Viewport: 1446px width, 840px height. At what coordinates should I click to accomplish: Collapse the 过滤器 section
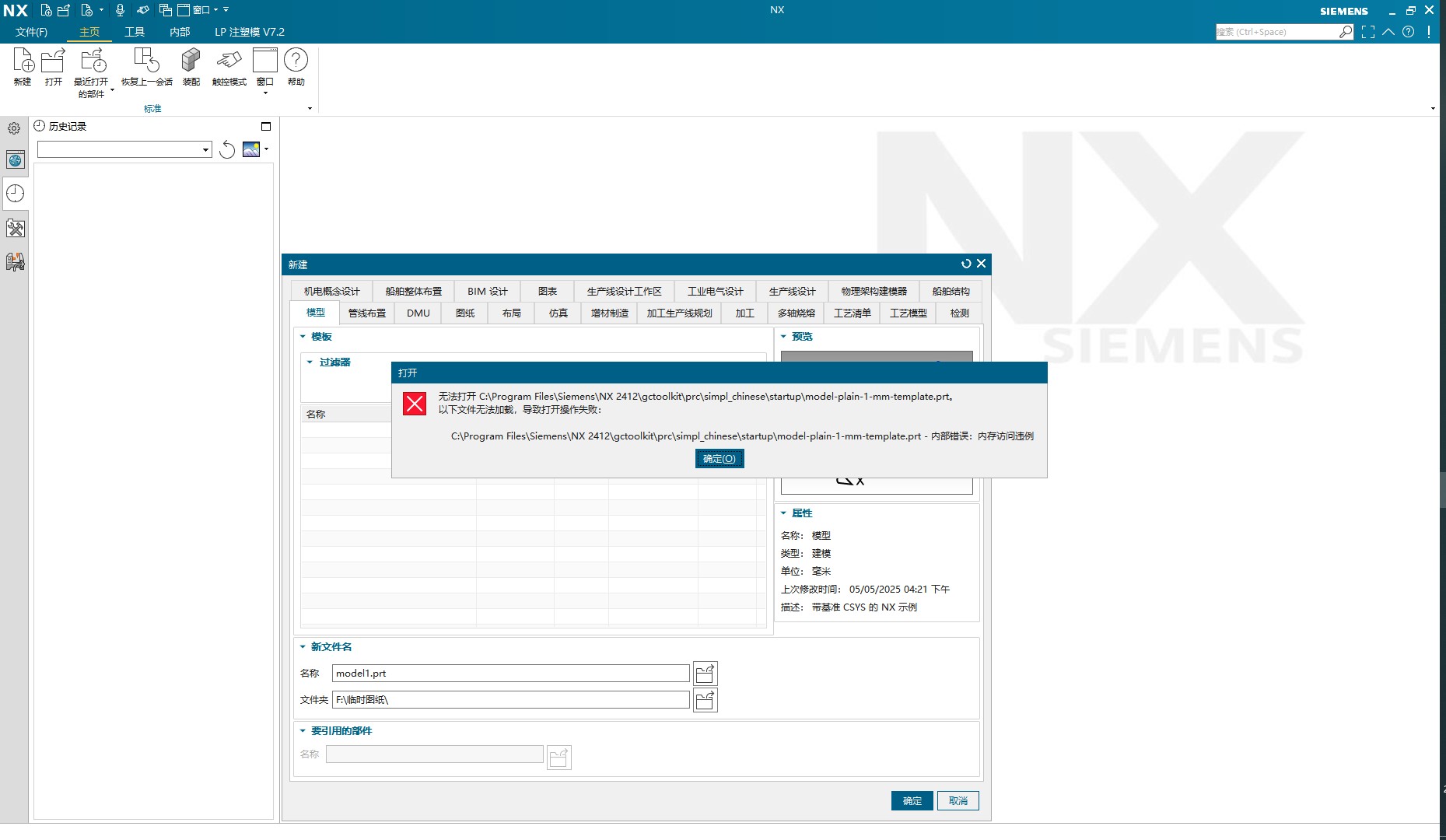point(310,362)
